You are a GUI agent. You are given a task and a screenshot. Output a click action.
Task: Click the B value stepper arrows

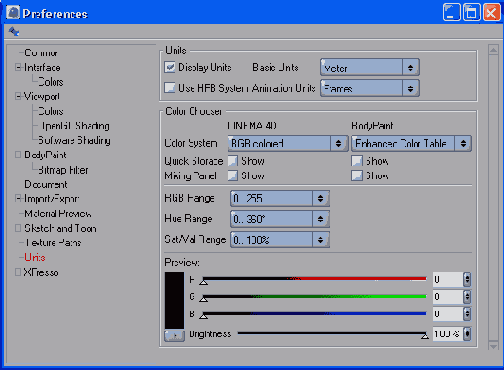click(467, 314)
